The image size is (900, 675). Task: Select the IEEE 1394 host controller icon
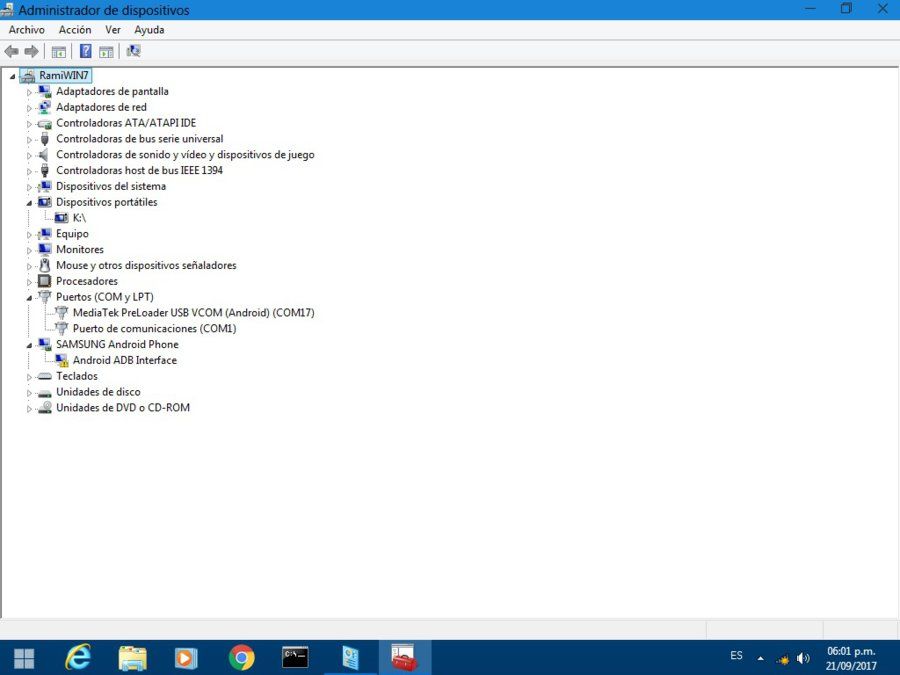[45, 170]
